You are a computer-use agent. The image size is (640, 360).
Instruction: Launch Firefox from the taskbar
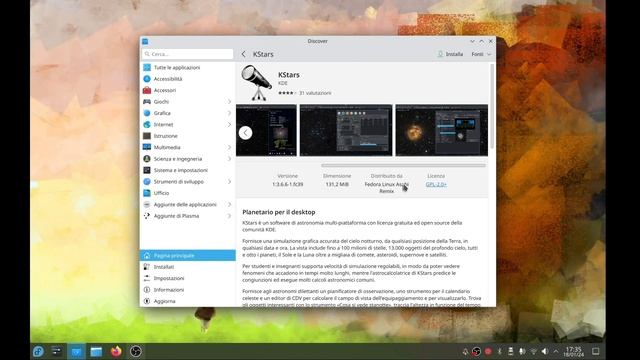pos(116,351)
